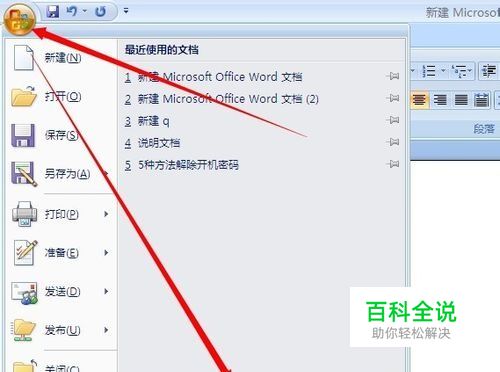Screen dimensions: 500x372
Task: Expand the 发布(U) submenu arrow
Action: click(x=106, y=330)
